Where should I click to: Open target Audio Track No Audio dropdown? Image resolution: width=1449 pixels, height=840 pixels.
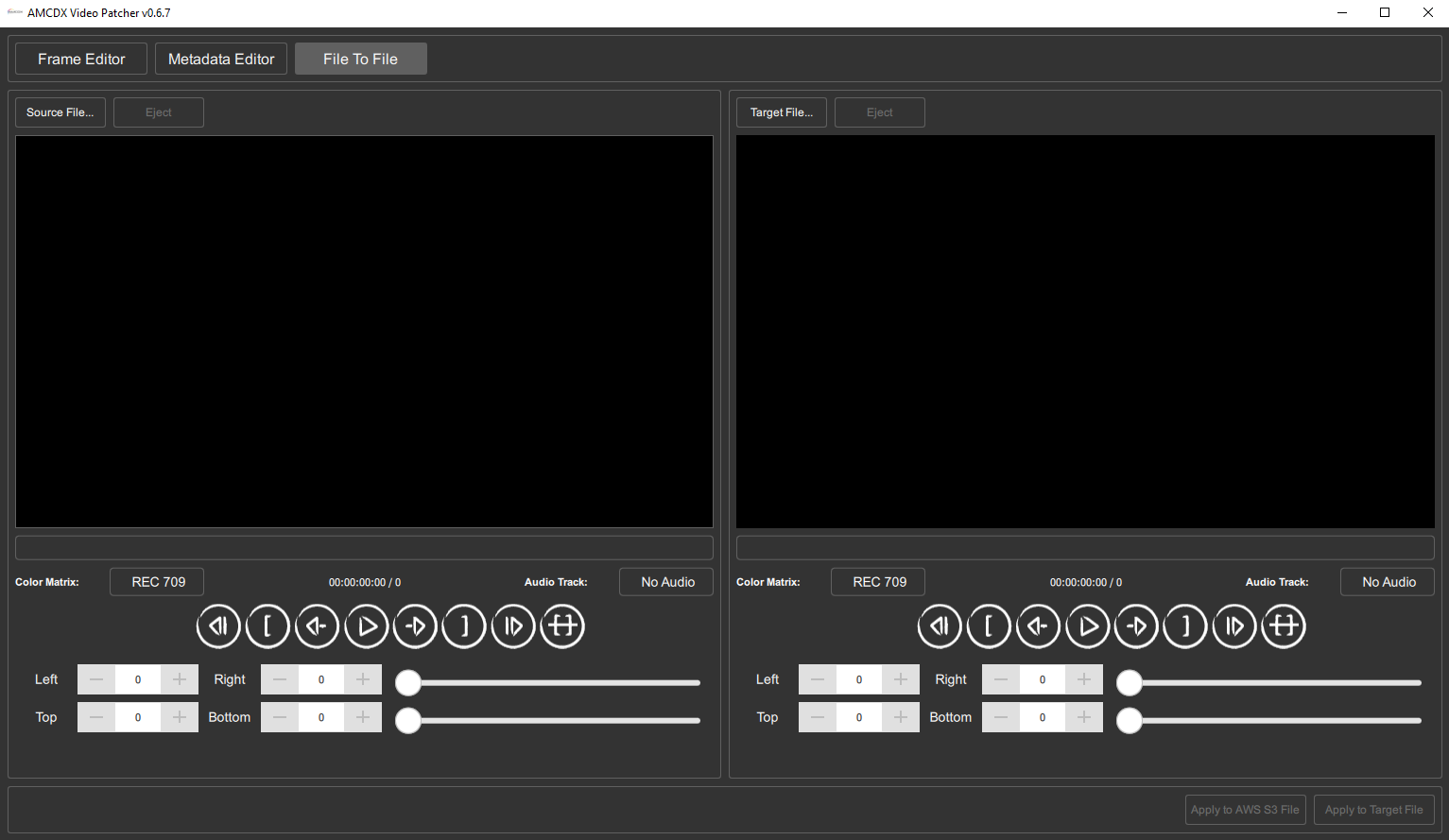[1388, 582]
